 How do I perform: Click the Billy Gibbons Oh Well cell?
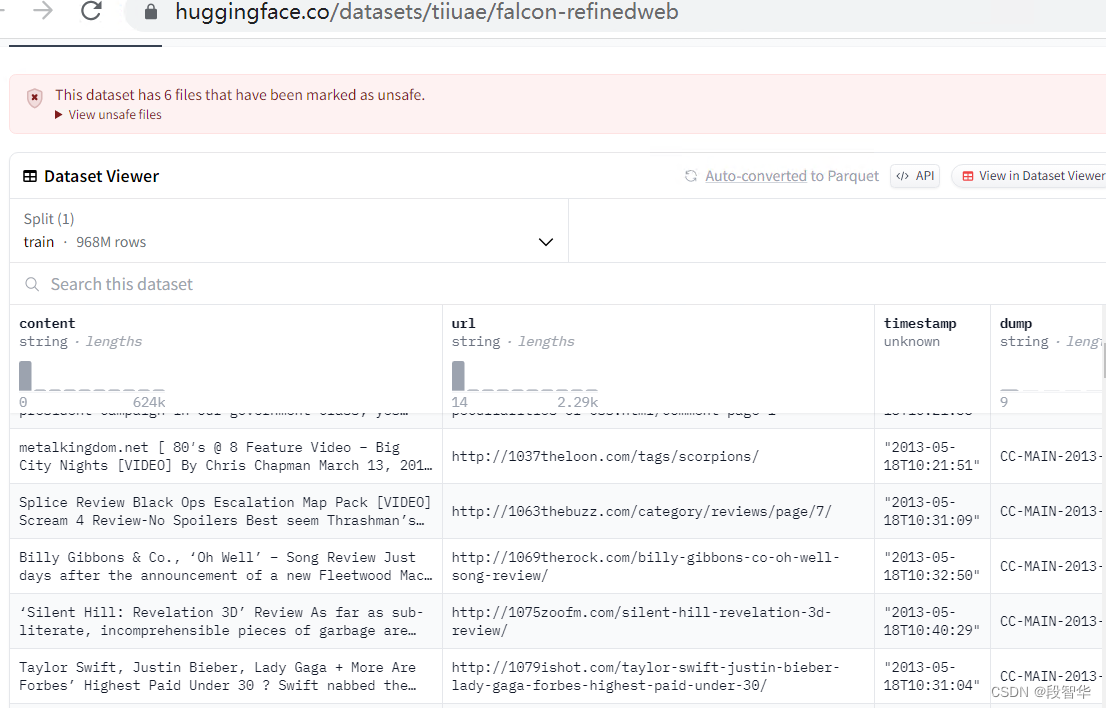[x=226, y=566]
